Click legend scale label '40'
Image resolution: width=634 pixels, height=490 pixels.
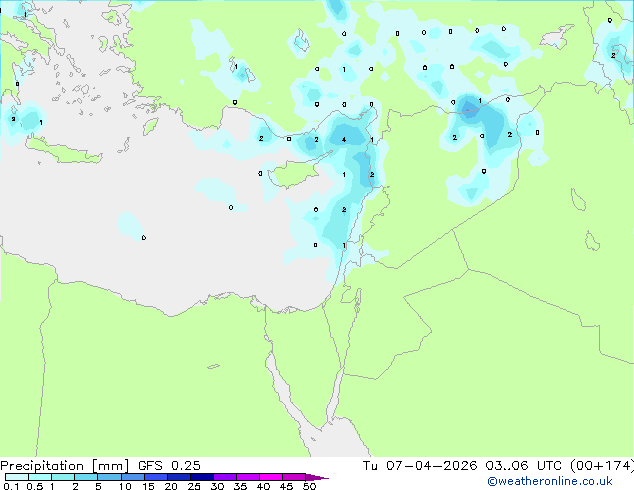point(263,486)
